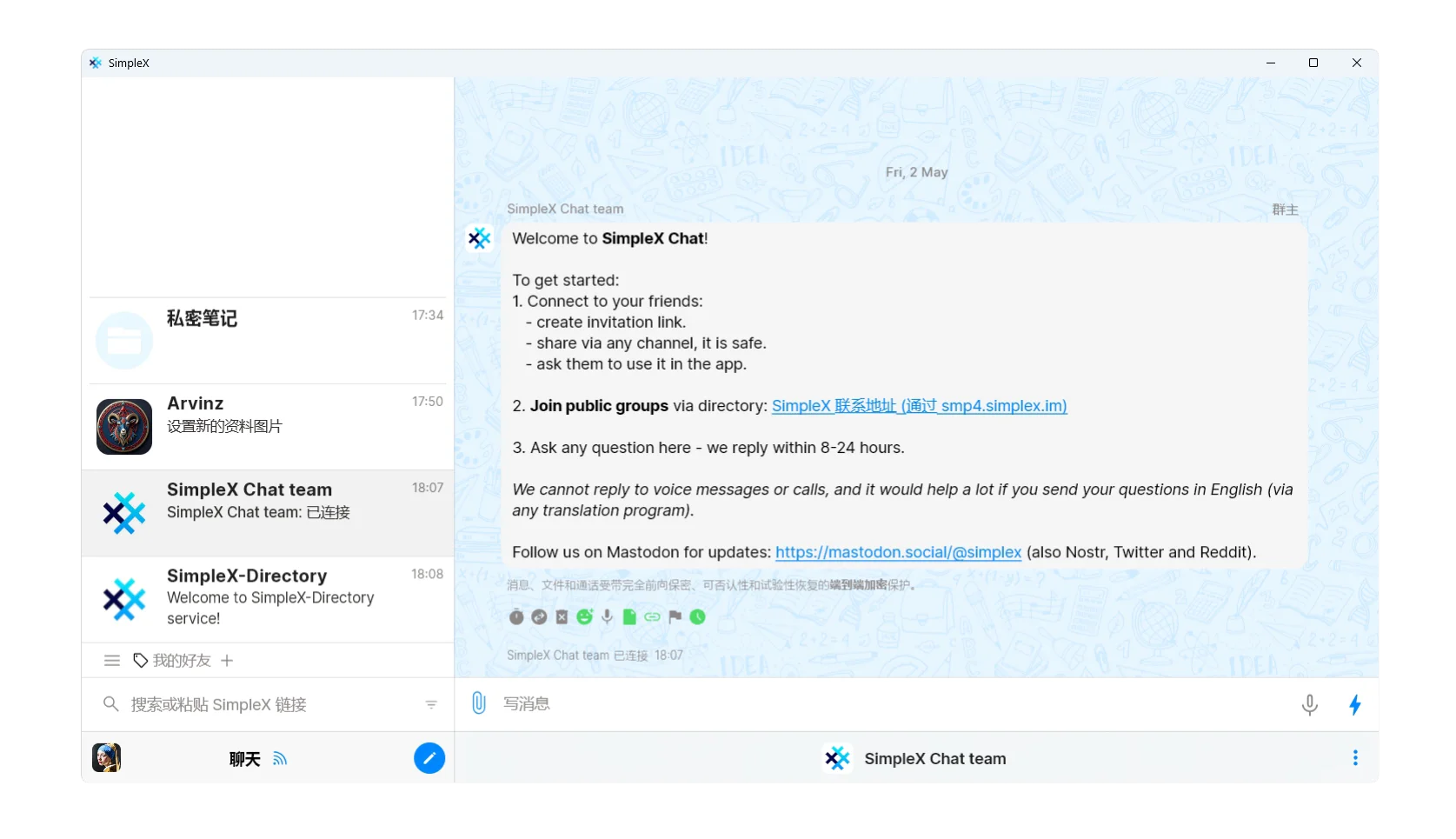
Task: Click the 设置新的资料图片 preview text
Action: coord(224,426)
